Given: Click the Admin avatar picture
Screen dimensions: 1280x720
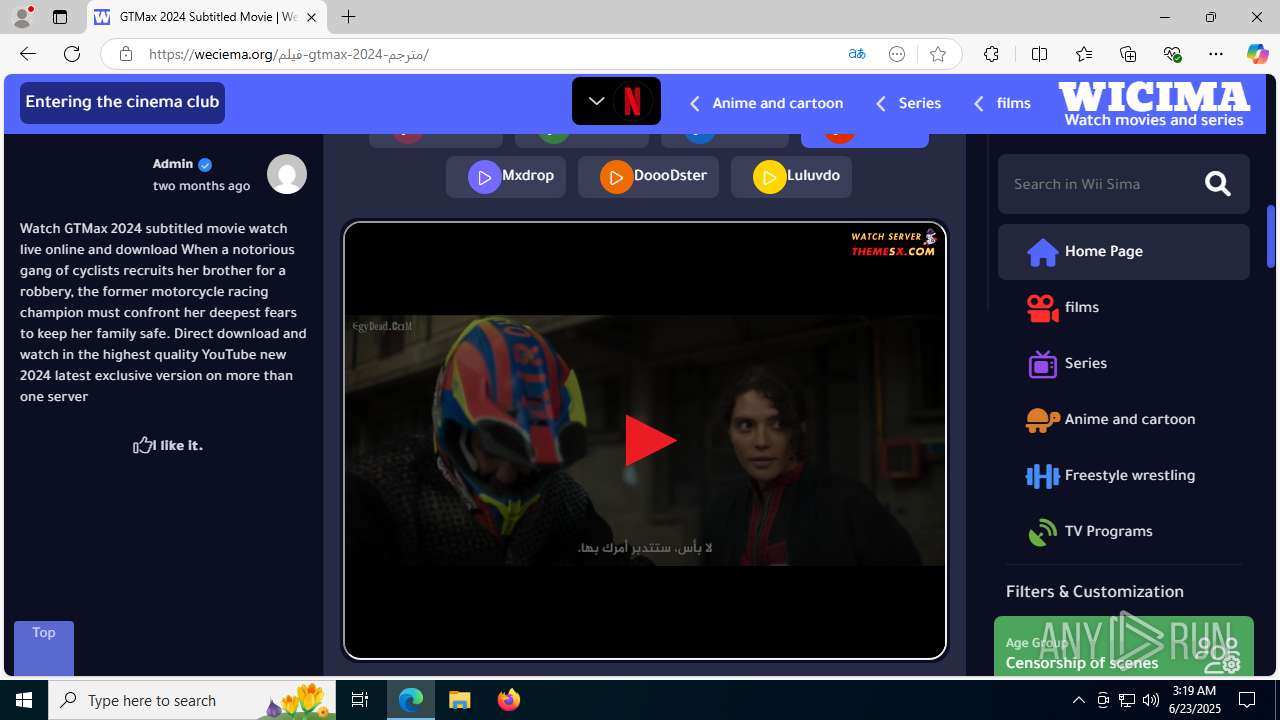Looking at the screenshot, I should click(286, 174).
